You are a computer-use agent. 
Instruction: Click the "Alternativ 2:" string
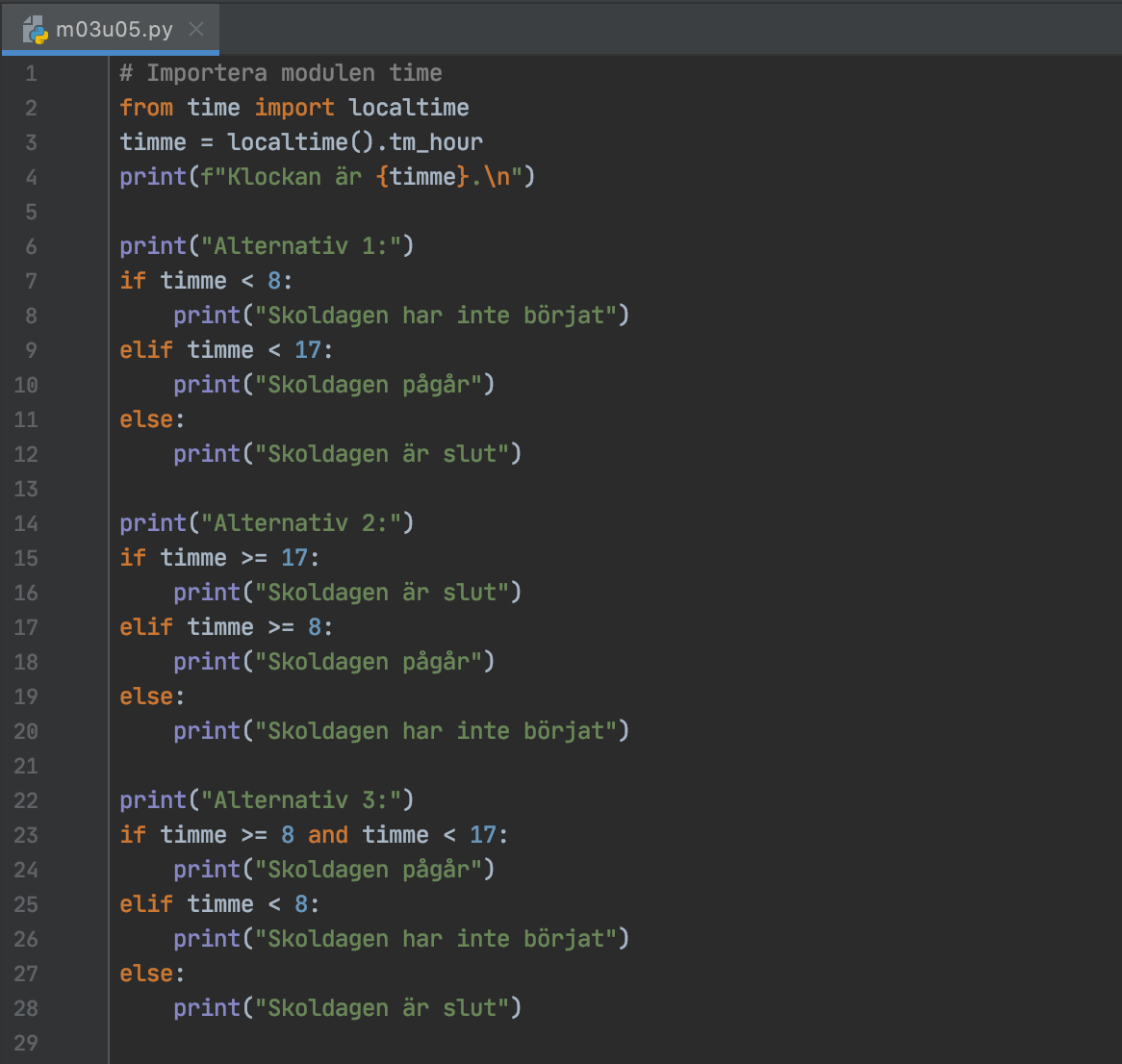300,523
